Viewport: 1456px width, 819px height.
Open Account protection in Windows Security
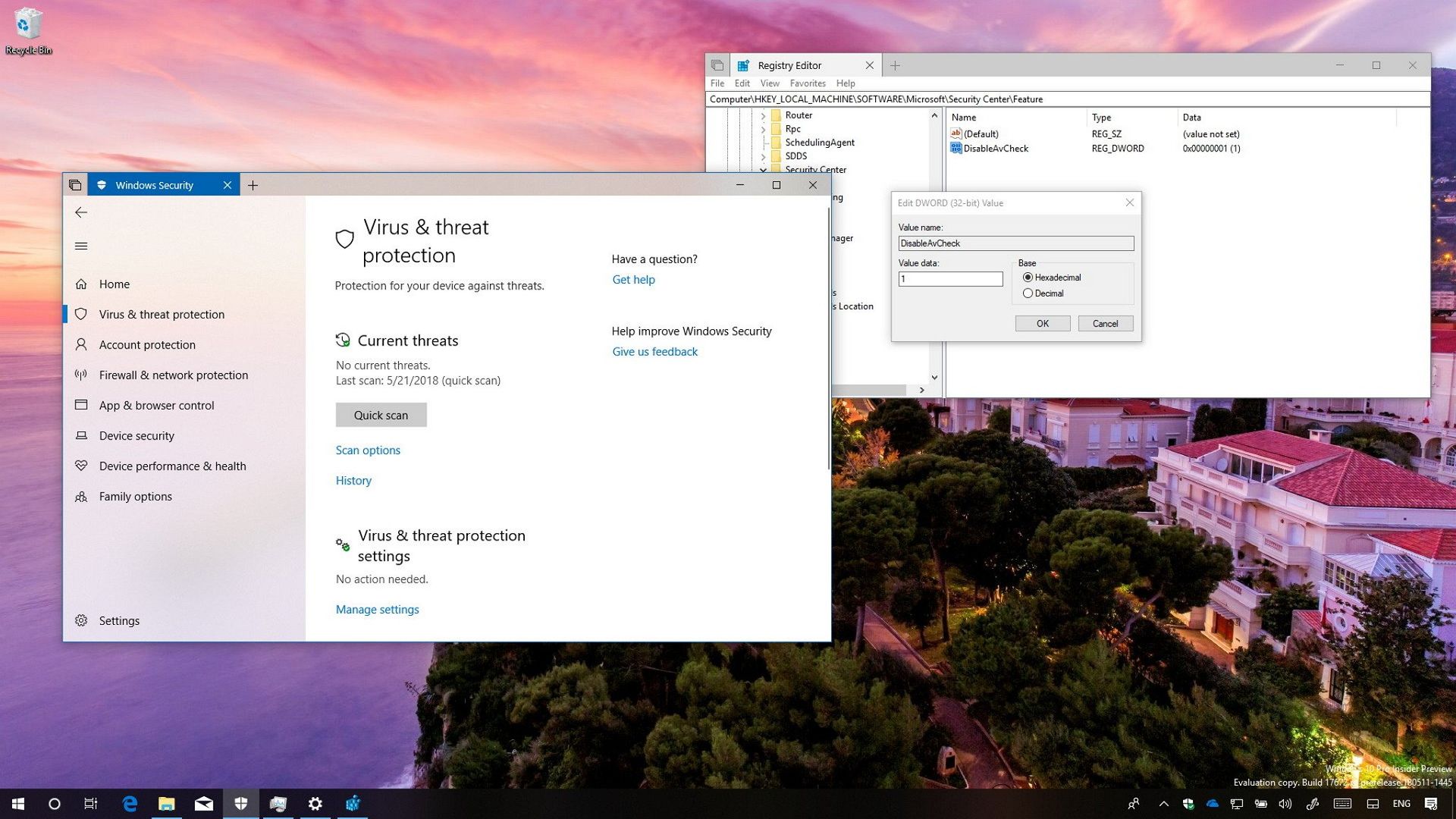pyautogui.click(x=146, y=344)
